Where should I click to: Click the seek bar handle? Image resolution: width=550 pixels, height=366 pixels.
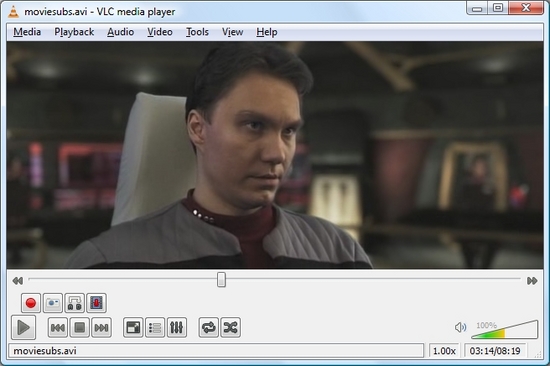(221, 280)
